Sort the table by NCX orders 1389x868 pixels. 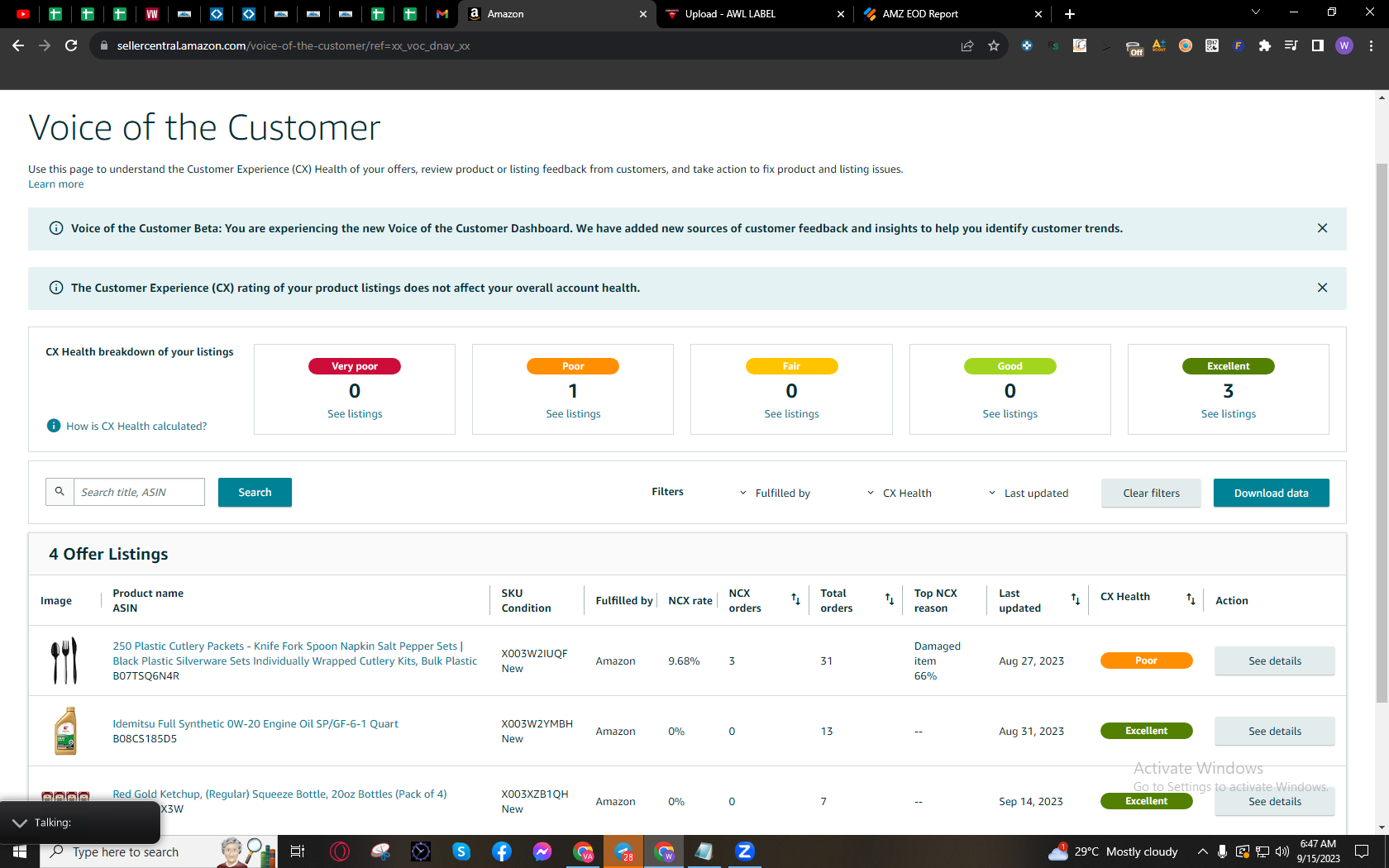click(x=795, y=599)
